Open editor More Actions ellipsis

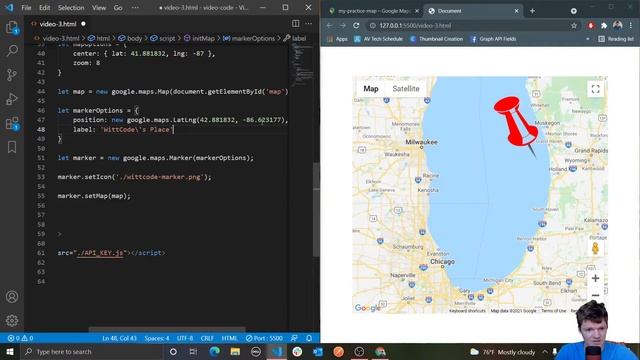[x=309, y=24]
